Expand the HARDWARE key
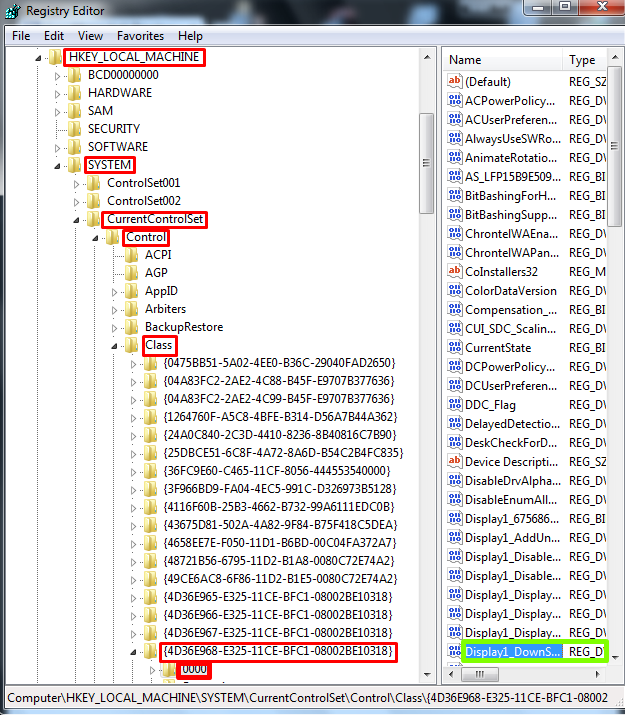This screenshot has height=715, width=625. pyautogui.click(x=57, y=94)
